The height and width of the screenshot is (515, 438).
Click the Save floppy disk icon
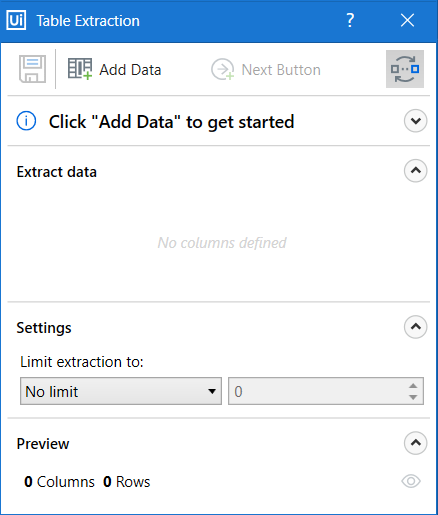32,69
